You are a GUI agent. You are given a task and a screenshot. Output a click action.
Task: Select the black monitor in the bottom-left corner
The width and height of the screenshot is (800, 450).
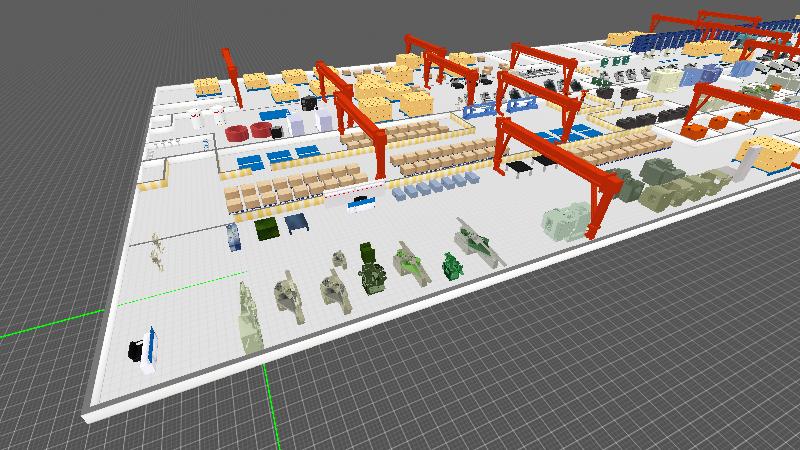click(135, 352)
